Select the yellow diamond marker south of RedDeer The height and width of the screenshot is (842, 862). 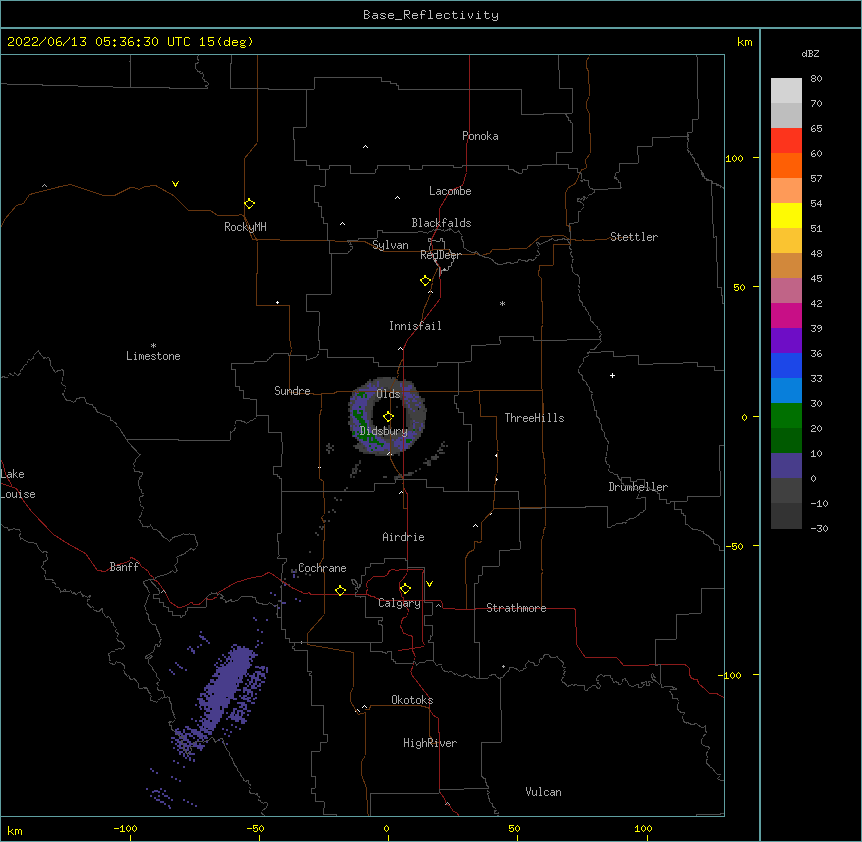click(425, 281)
